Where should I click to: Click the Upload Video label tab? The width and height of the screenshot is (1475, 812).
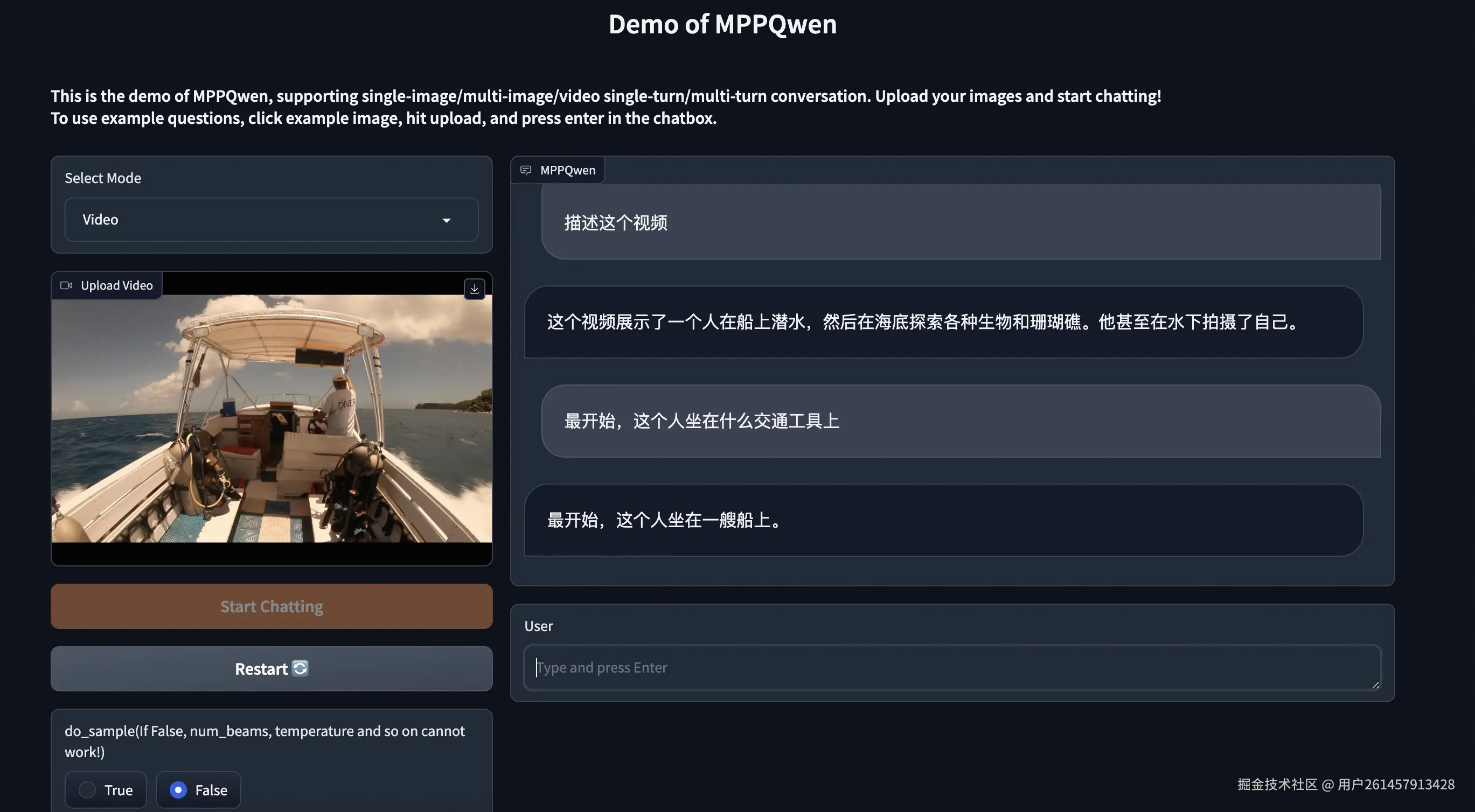point(116,285)
